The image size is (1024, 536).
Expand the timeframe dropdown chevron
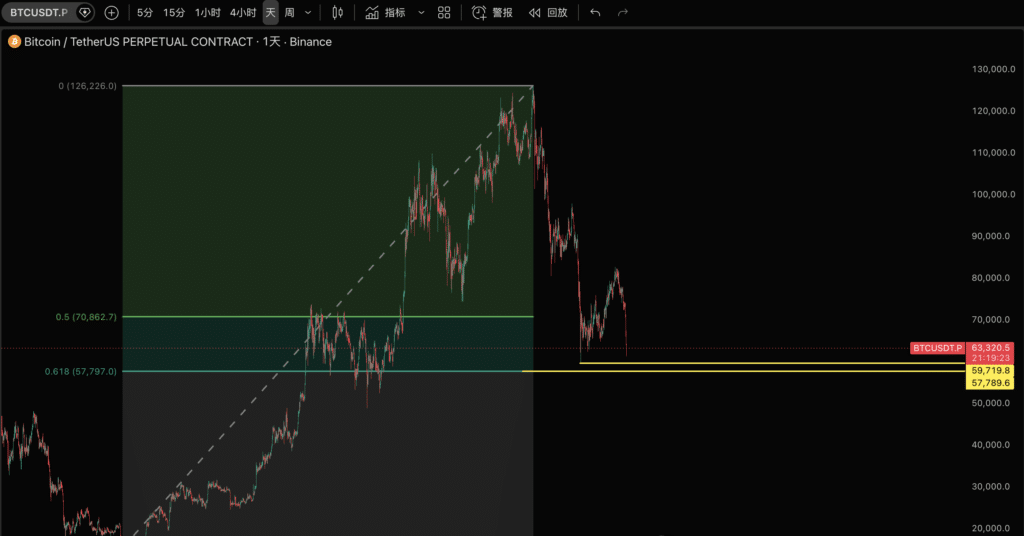tap(308, 12)
